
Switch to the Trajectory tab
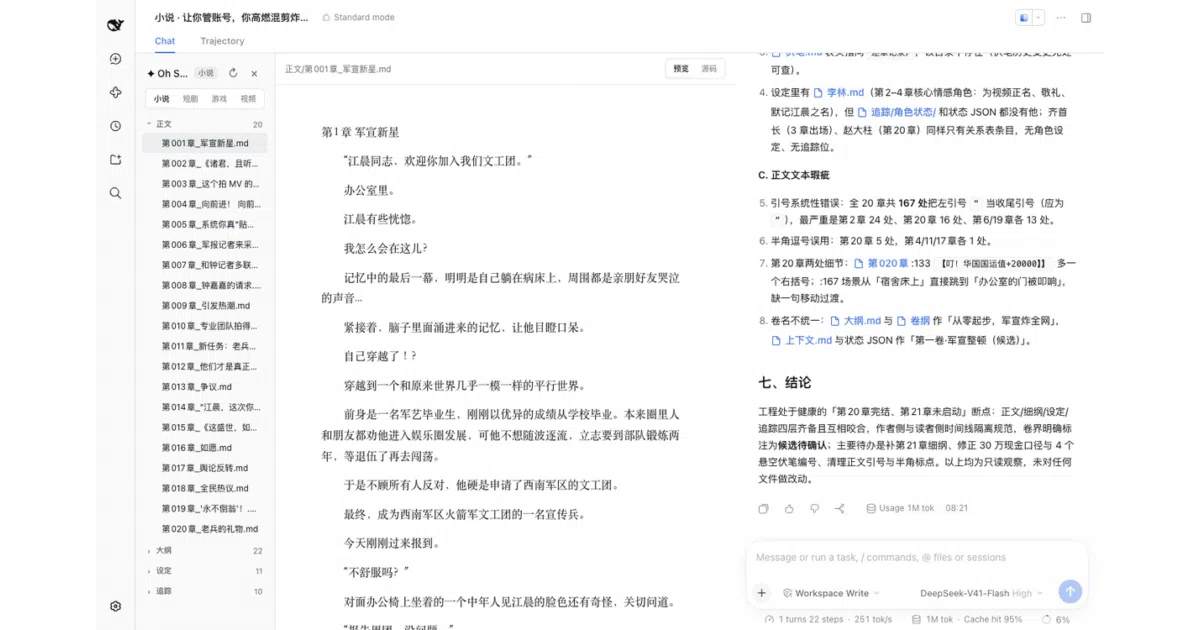click(x=222, y=41)
